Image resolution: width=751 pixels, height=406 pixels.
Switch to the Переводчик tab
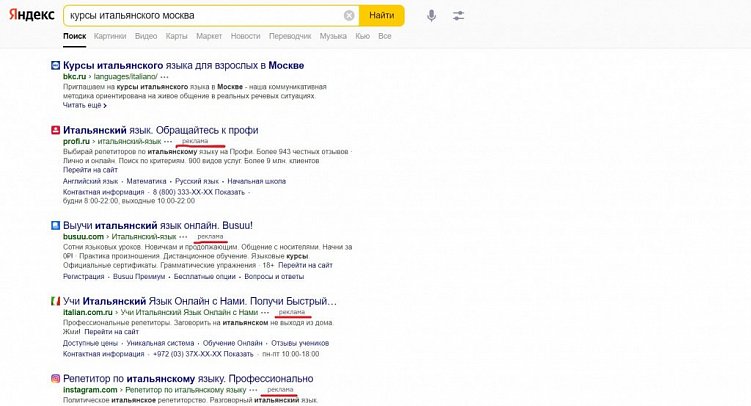point(290,36)
